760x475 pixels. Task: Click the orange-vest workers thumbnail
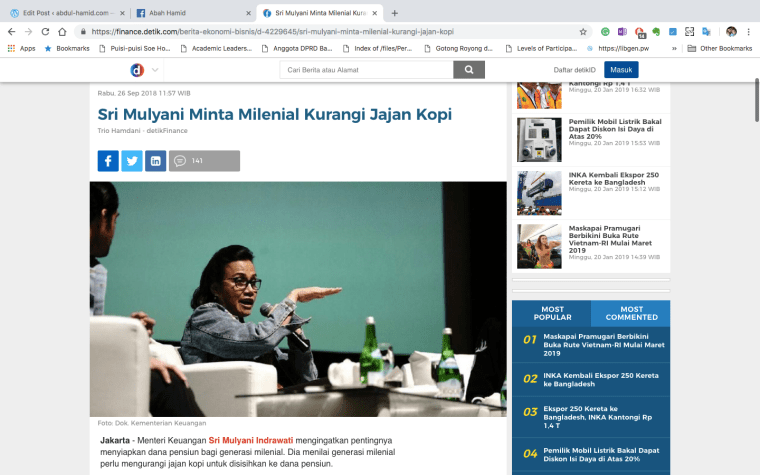(x=539, y=95)
